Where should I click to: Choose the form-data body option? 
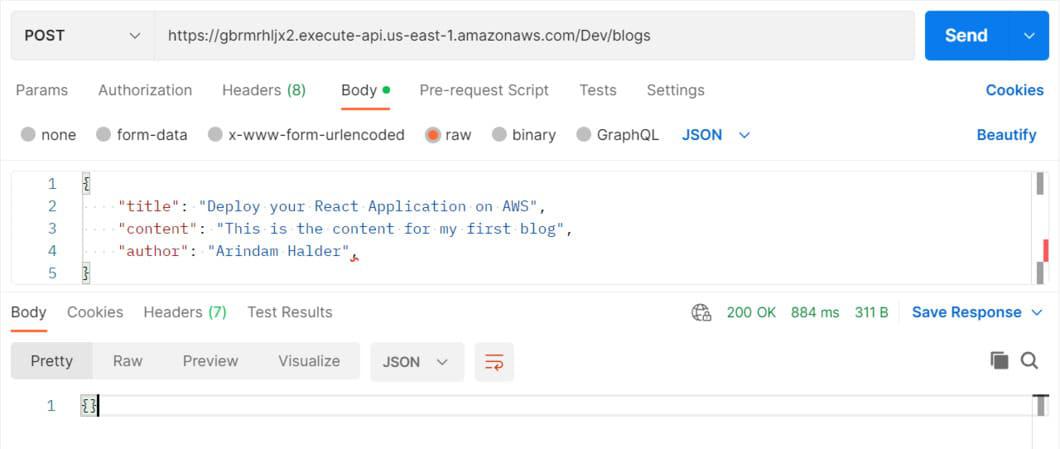pos(103,135)
